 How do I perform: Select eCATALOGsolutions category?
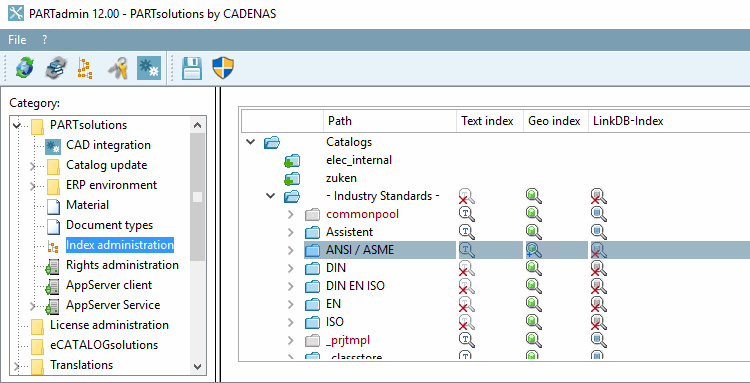pyautogui.click(x=104, y=345)
